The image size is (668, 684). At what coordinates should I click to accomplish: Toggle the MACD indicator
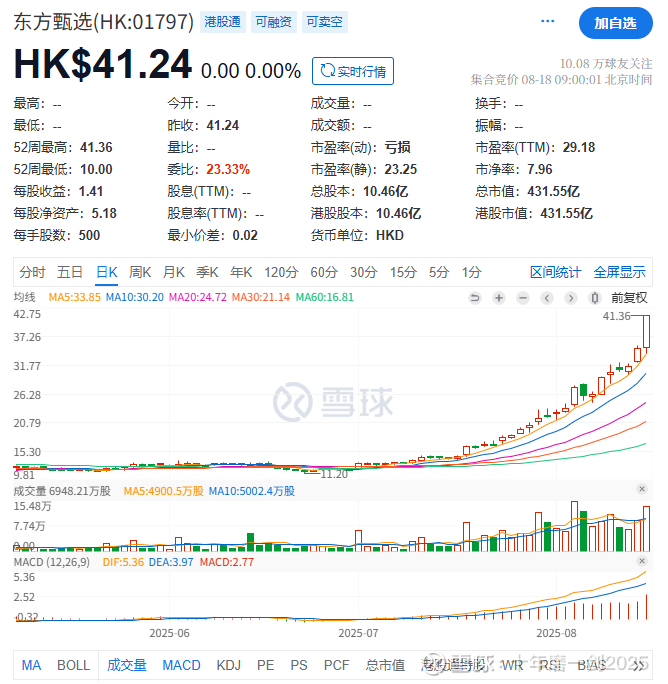click(x=181, y=665)
